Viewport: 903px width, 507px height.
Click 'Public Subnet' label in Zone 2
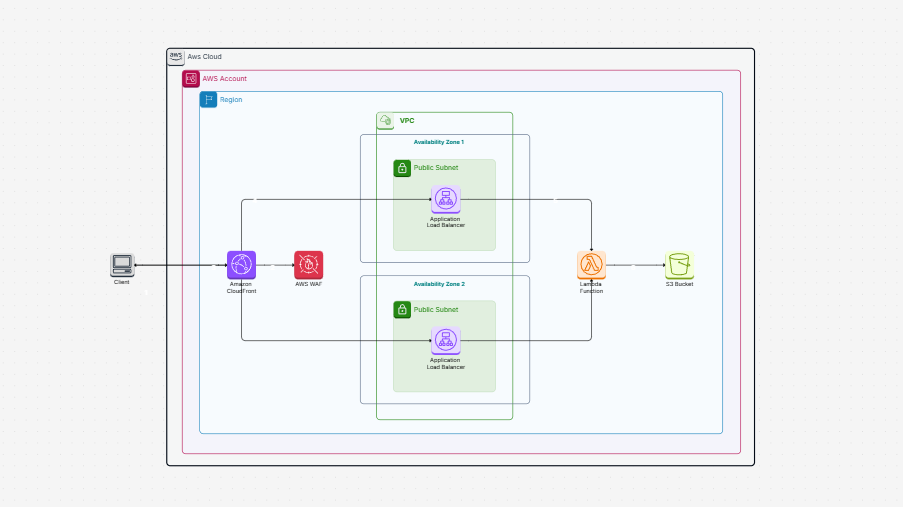[x=436, y=309]
